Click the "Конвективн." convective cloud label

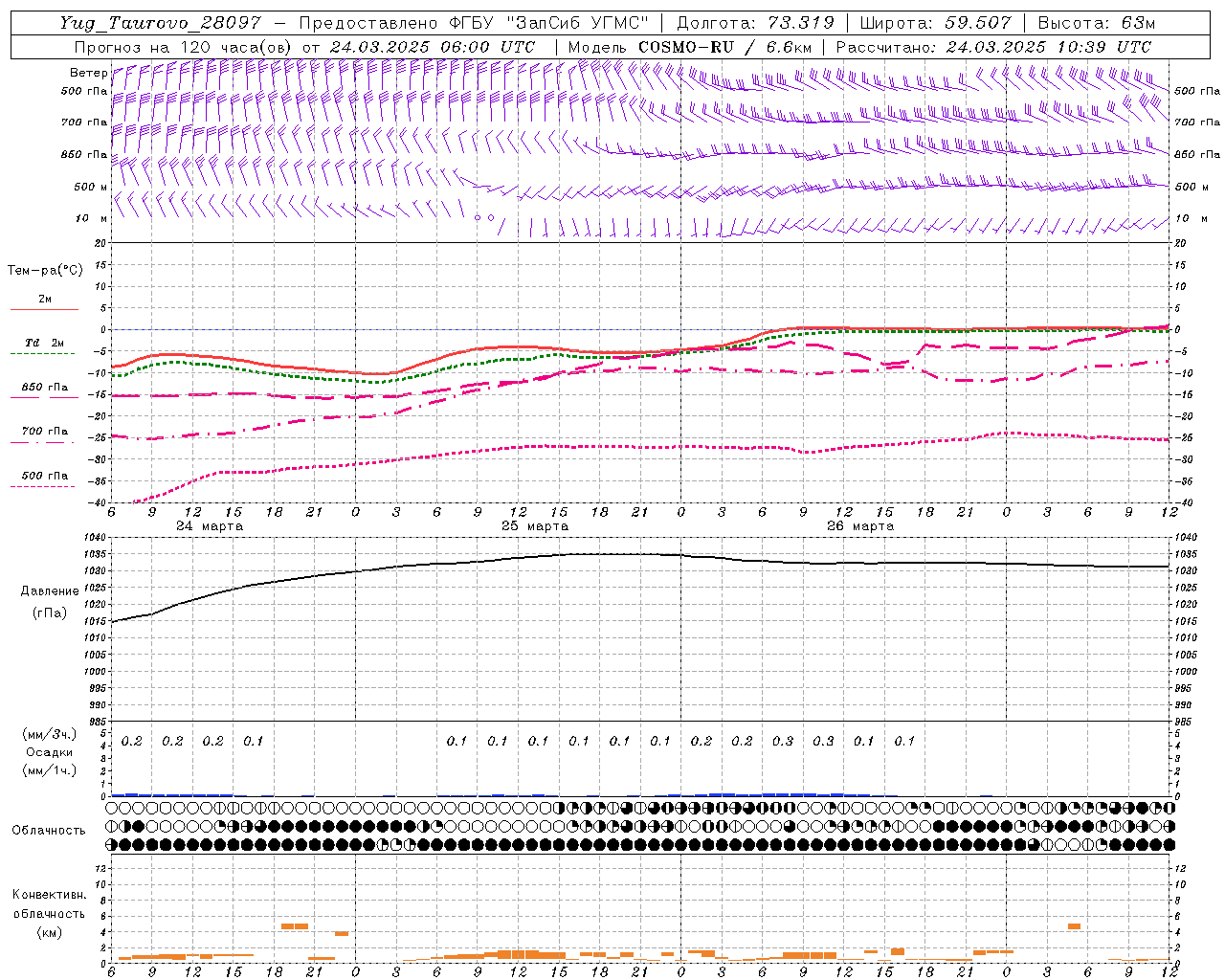(49, 895)
